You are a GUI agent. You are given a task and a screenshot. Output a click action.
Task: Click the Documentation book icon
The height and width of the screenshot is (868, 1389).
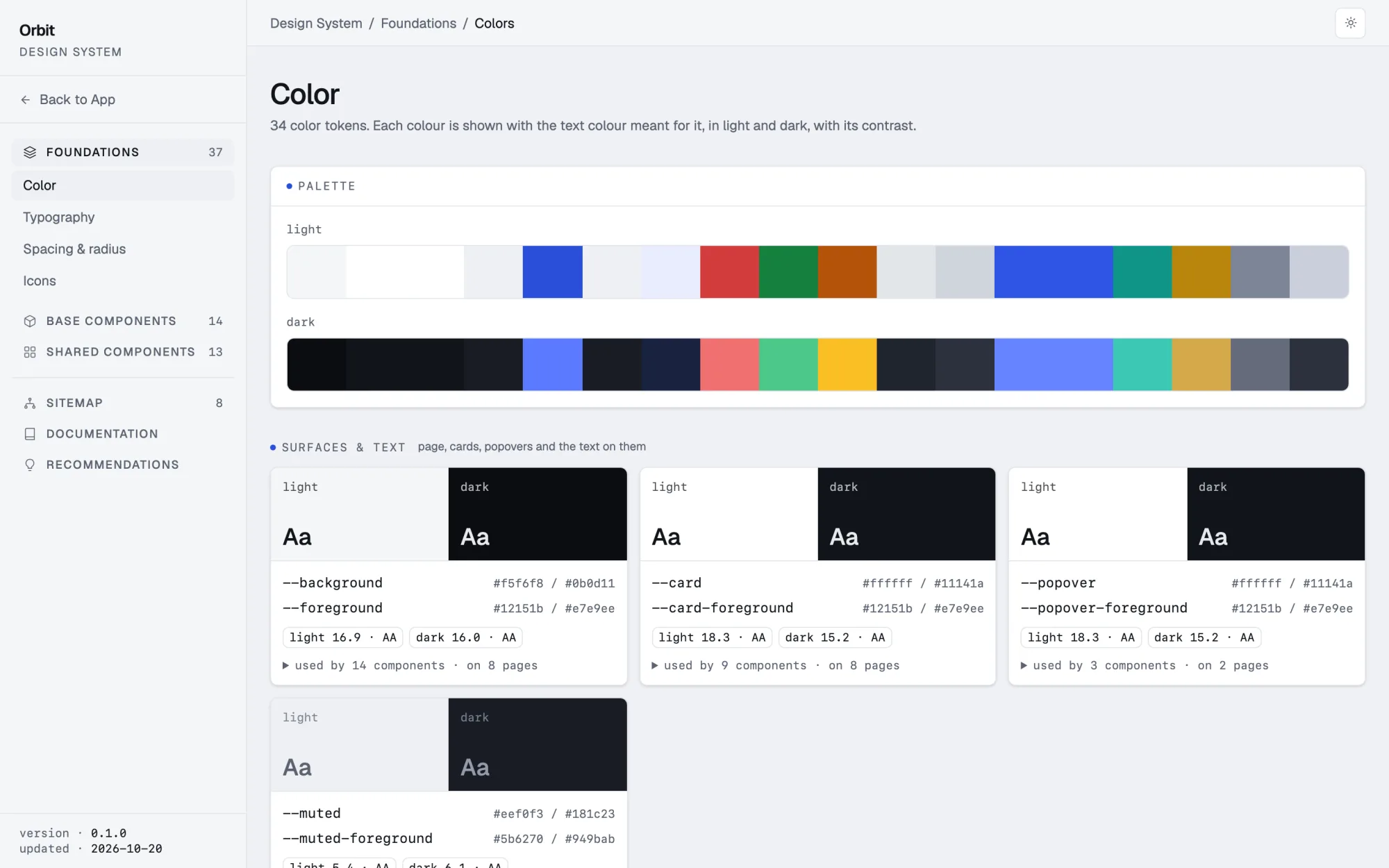coord(30,434)
